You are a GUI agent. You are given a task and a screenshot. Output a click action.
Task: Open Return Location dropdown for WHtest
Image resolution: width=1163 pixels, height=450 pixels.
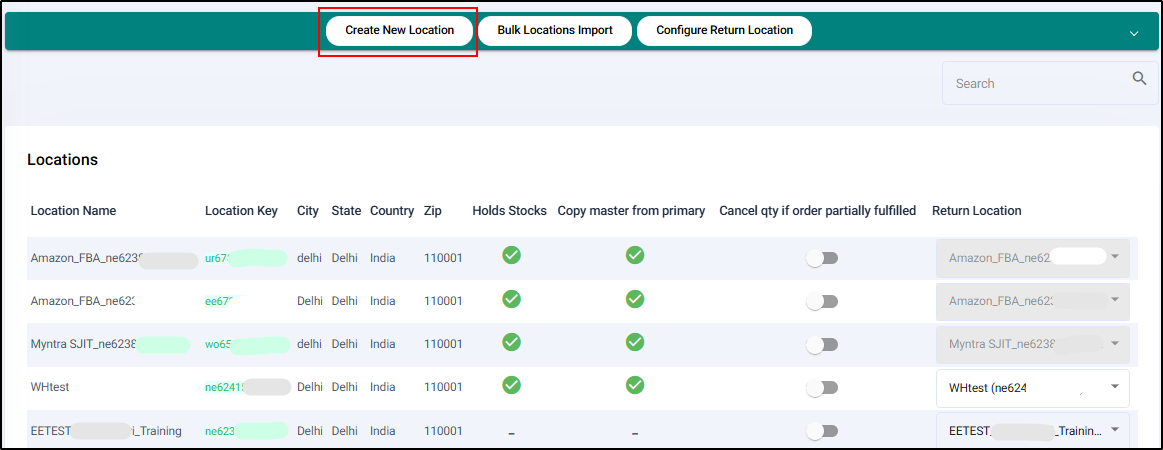tap(1114, 388)
